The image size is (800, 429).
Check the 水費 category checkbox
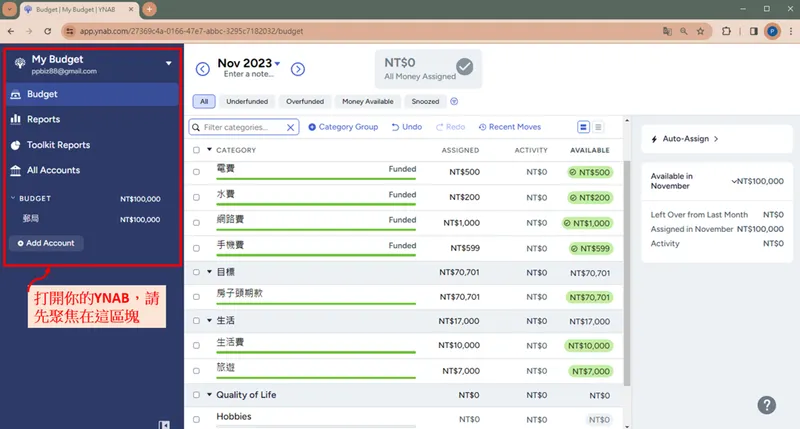click(196, 197)
